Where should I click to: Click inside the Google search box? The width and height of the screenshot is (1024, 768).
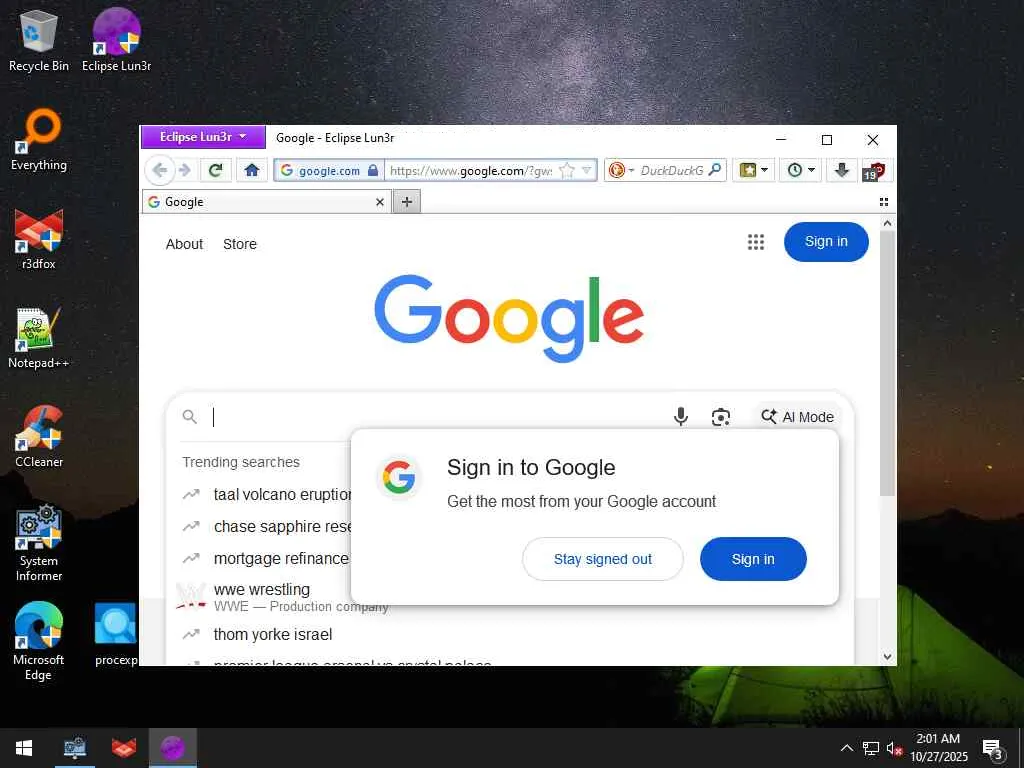(x=438, y=417)
